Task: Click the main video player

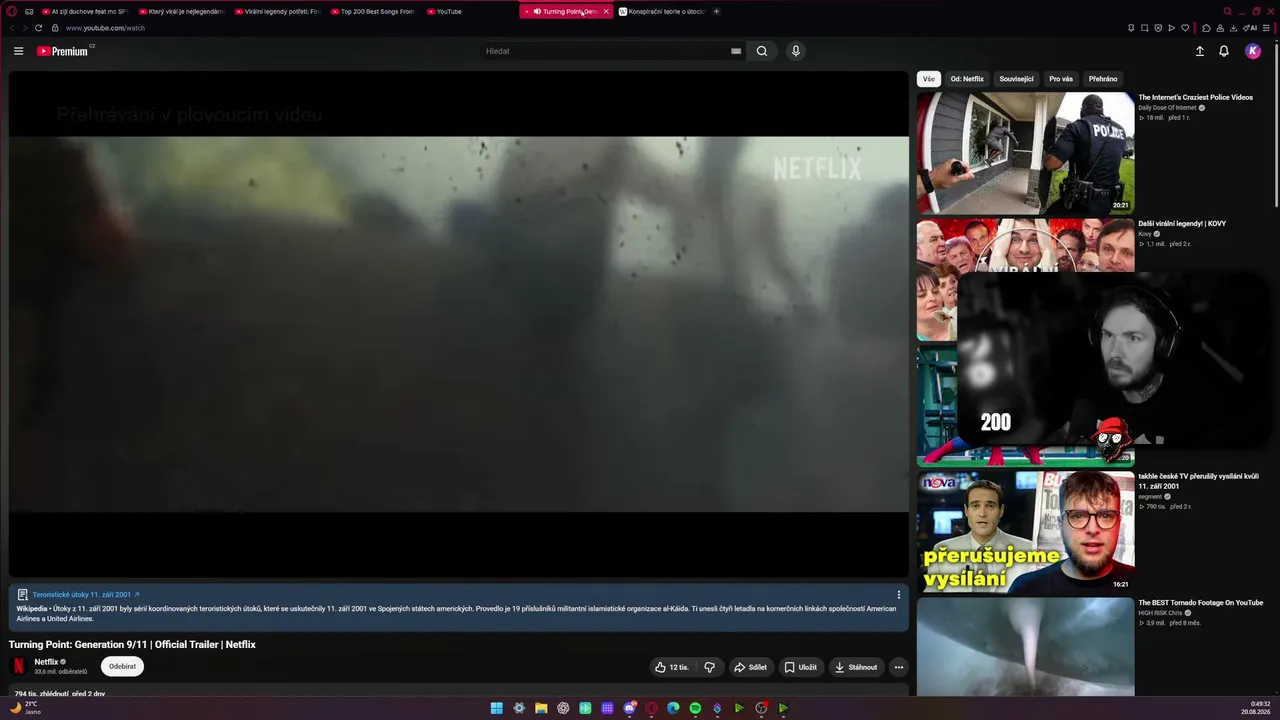Action: point(458,324)
